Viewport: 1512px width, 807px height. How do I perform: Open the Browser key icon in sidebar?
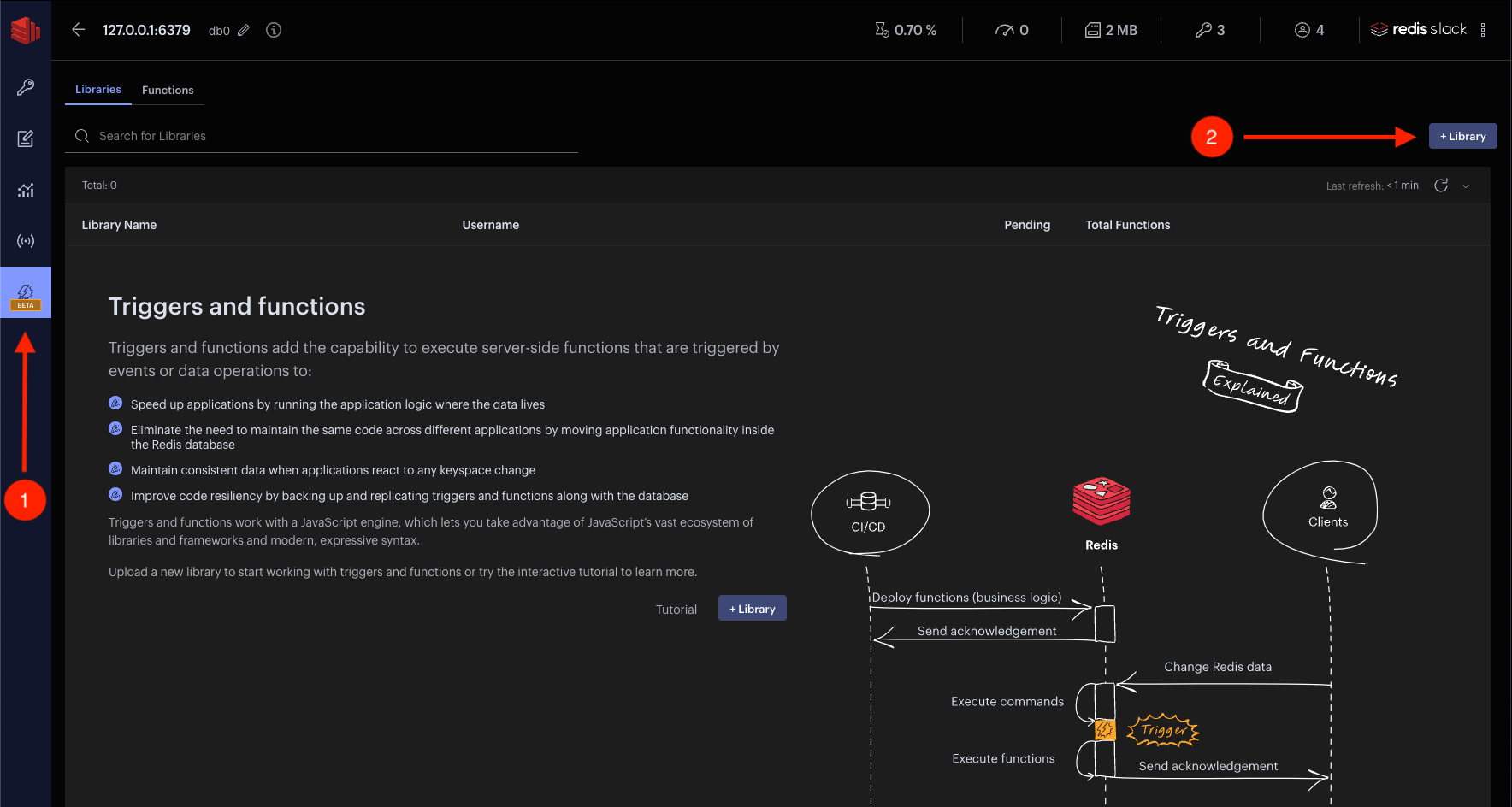pyautogui.click(x=26, y=87)
